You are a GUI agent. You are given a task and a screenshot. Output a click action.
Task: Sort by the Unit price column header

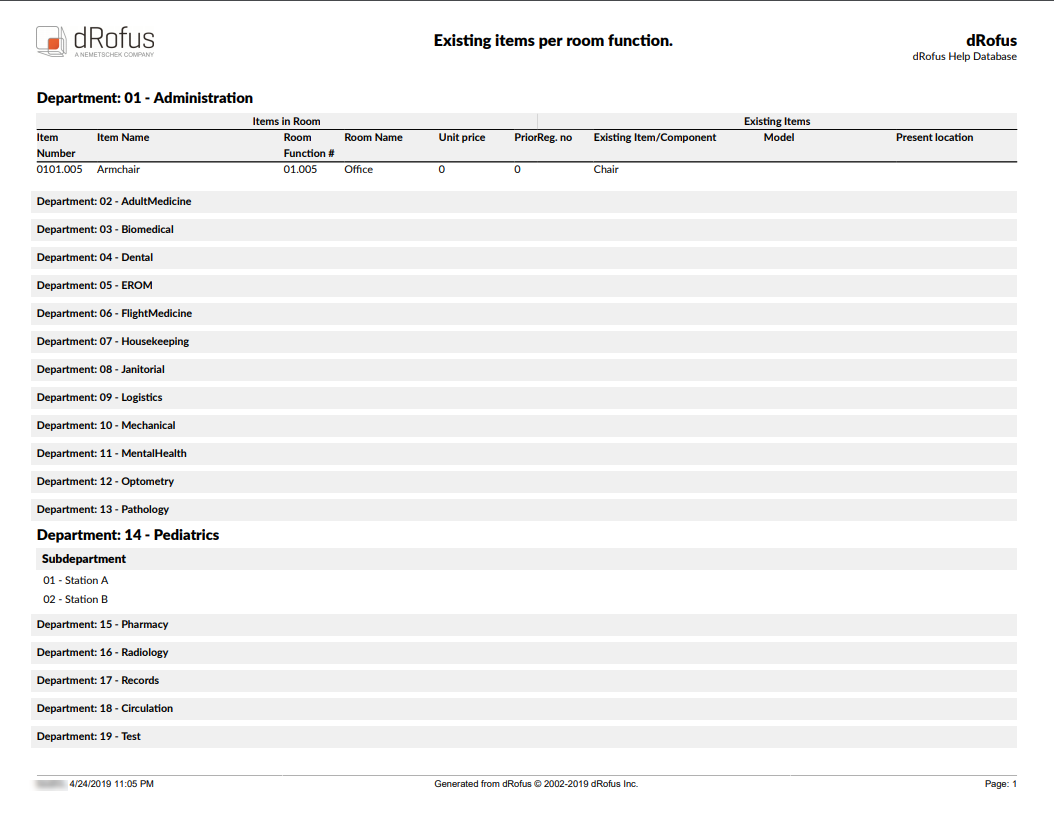coord(461,137)
